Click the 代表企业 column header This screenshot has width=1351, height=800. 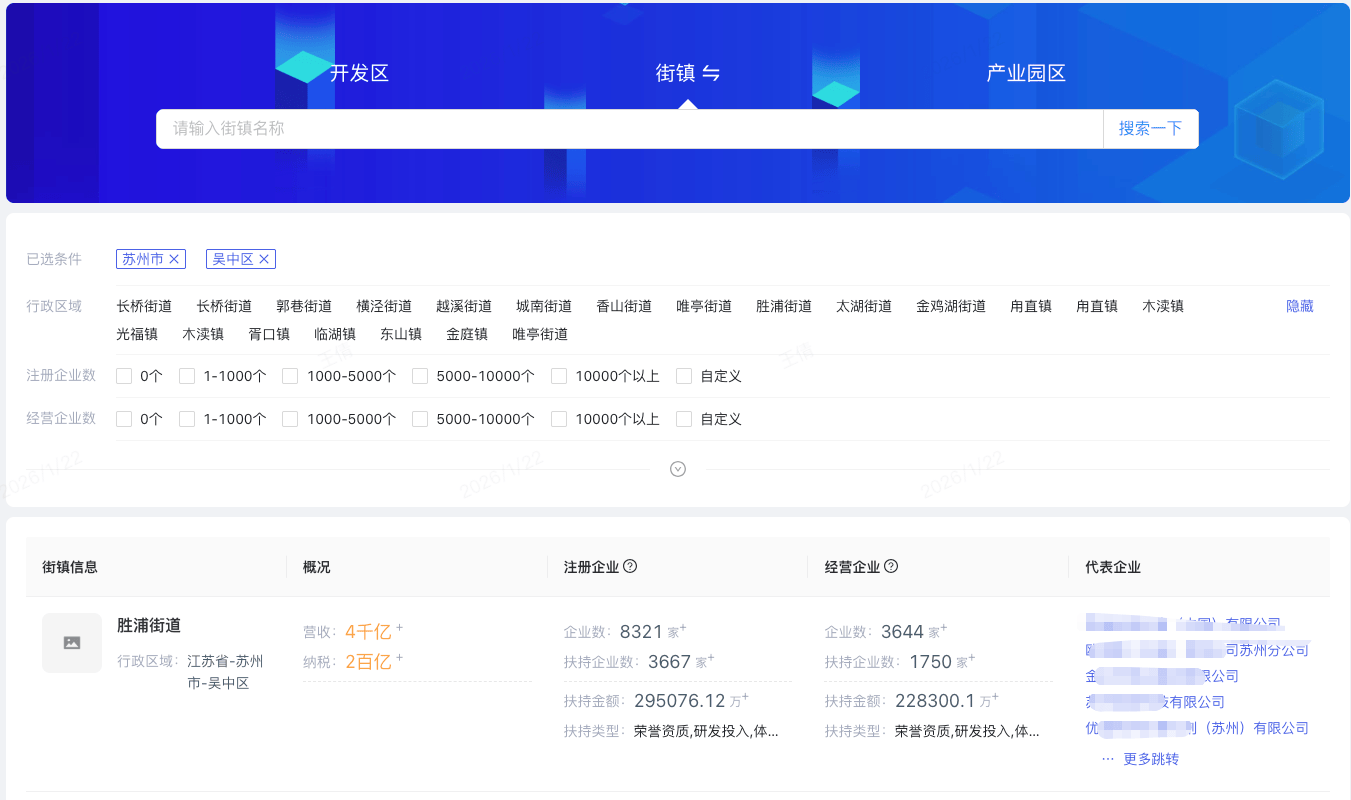click(x=1113, y=567)
